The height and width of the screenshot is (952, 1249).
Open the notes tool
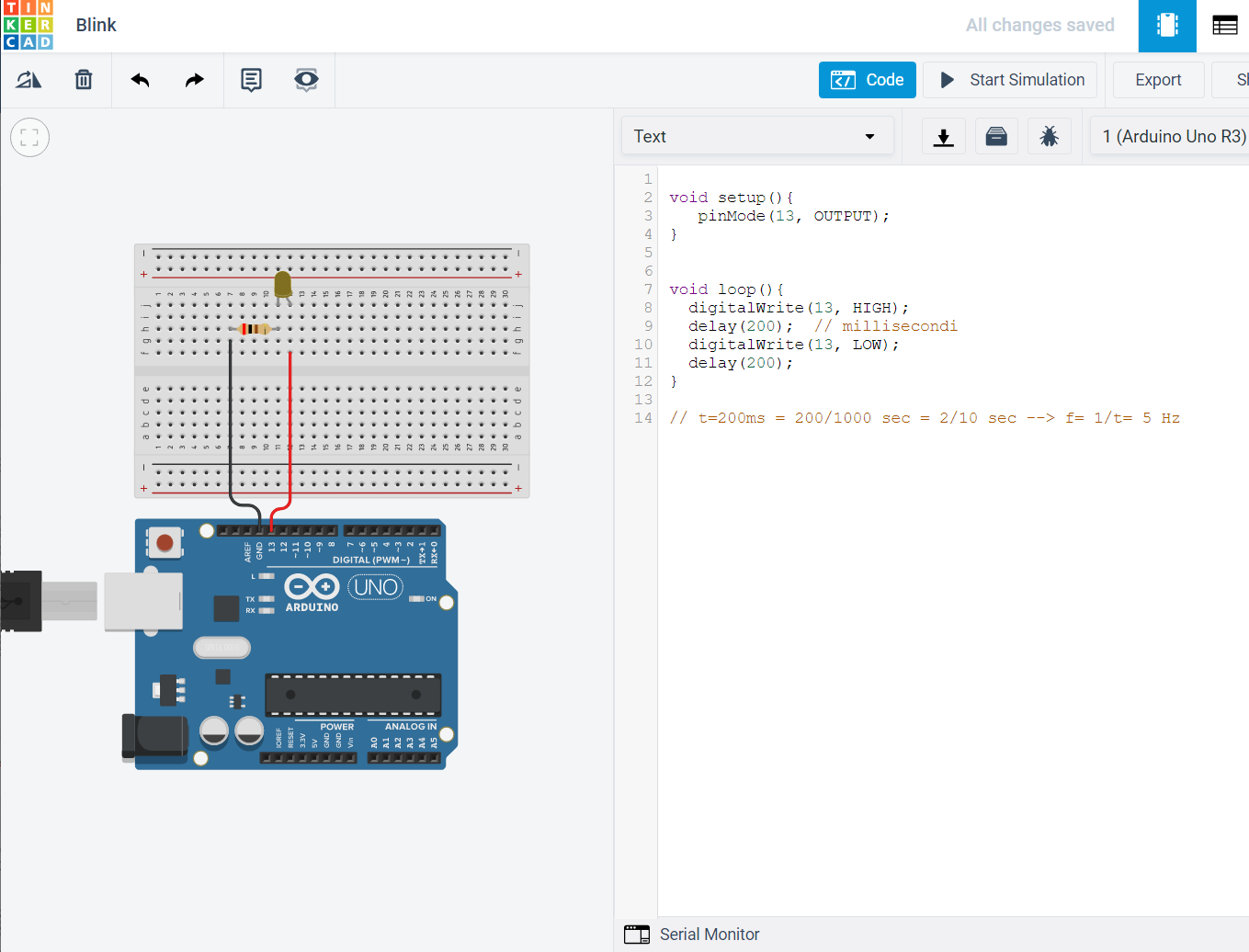251,80
